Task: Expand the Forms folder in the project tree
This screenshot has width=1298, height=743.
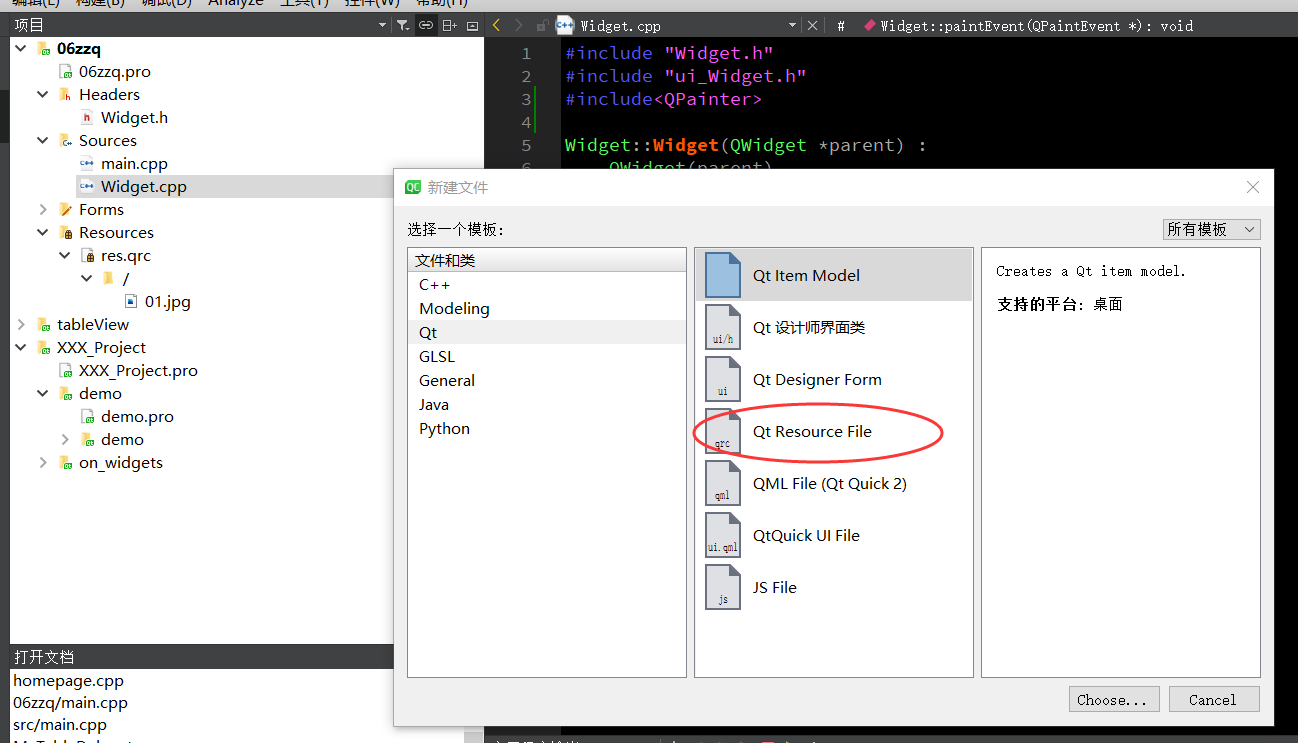Action: pos(42,209)
